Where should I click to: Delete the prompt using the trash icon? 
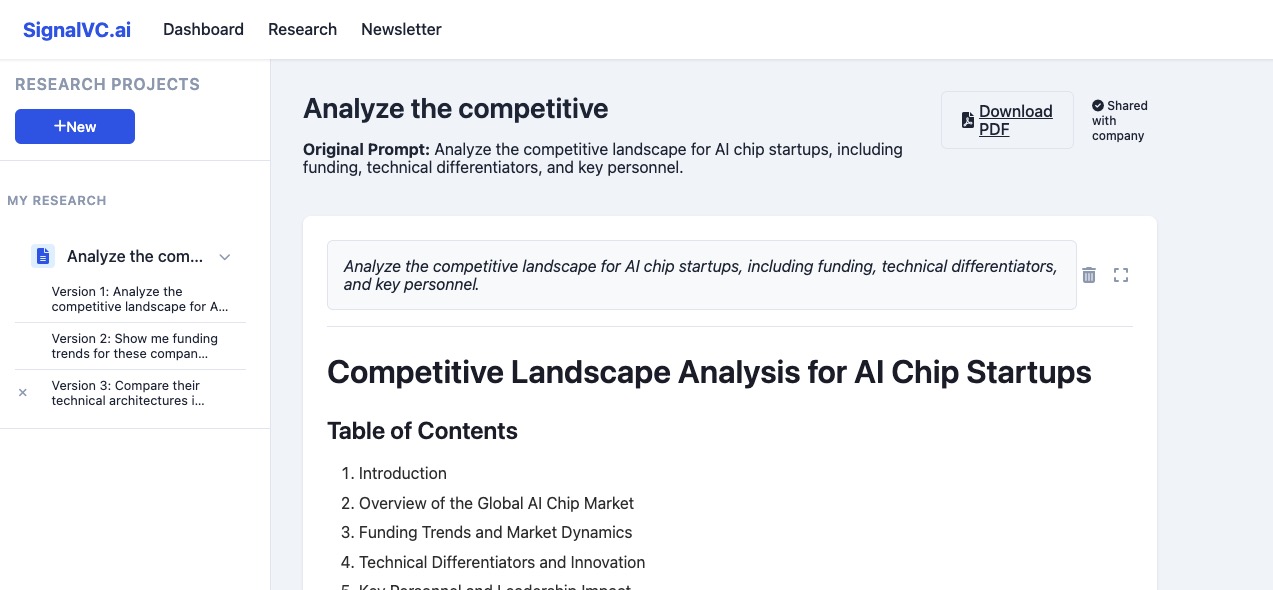pyautogui.click(x=1089, y=275)
